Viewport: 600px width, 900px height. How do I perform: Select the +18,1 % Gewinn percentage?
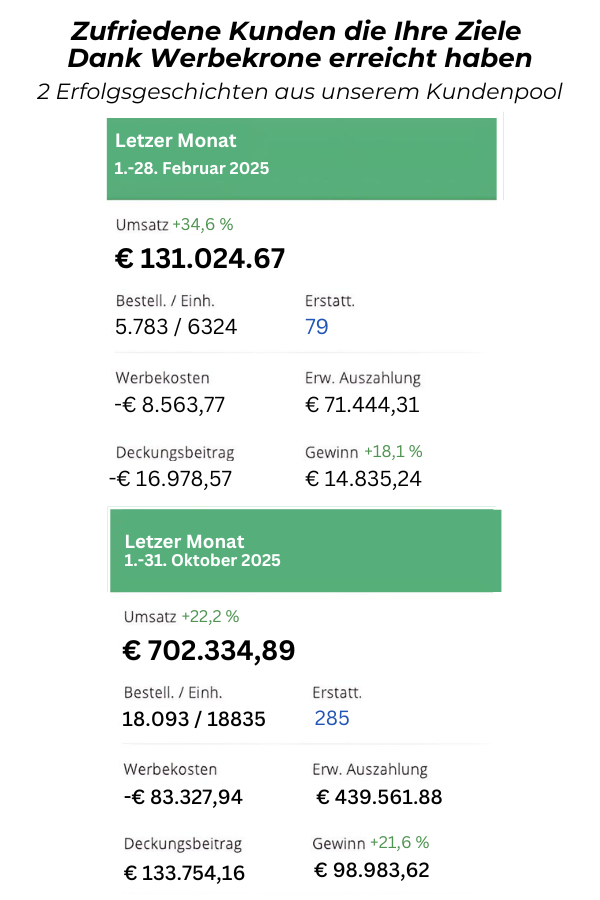click(x=392, y=452)
